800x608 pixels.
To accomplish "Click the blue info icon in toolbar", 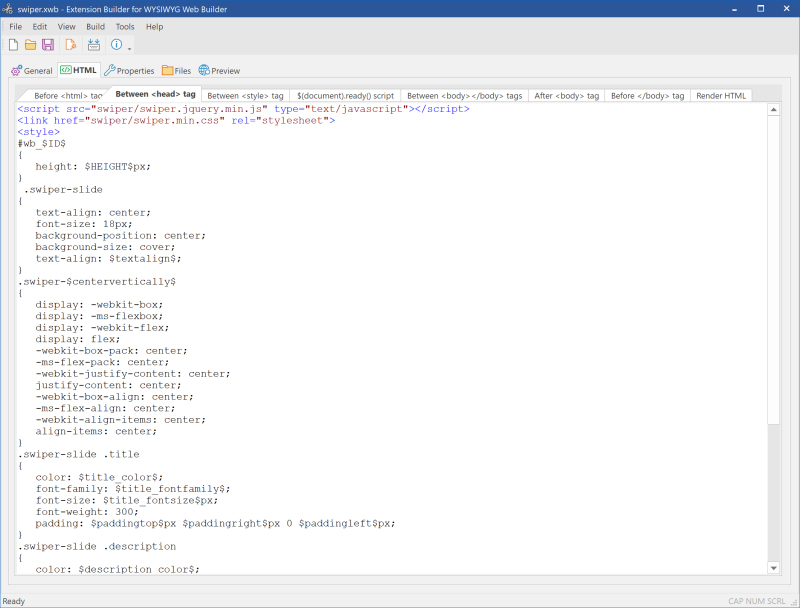I will tap(117, 45).
